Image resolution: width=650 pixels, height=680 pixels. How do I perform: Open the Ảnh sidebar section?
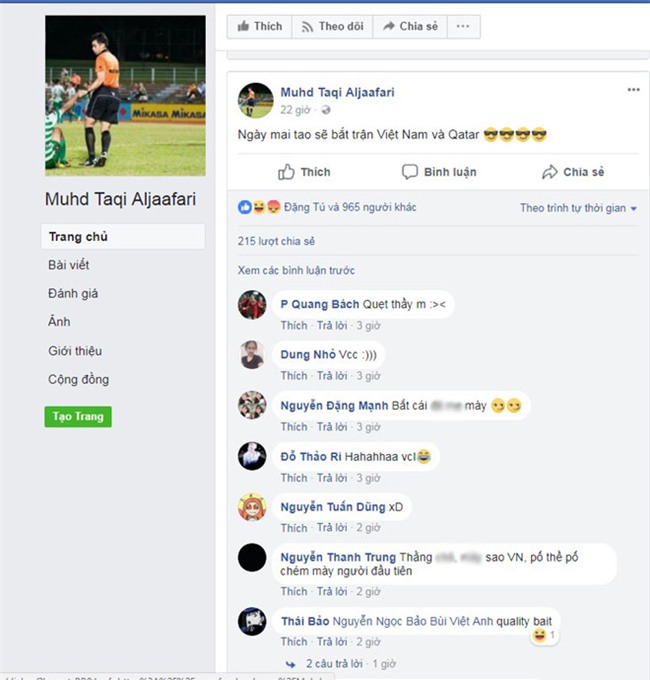point(59,322)
